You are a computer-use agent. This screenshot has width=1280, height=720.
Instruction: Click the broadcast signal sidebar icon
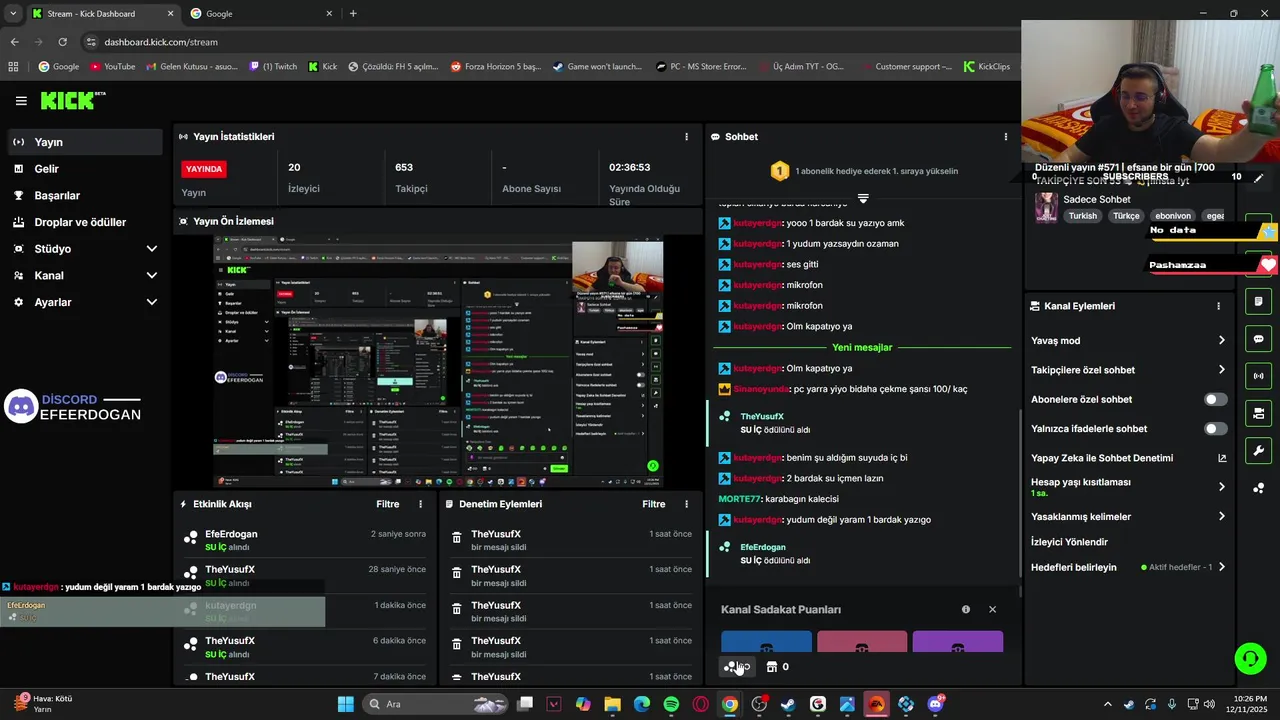1258,376
